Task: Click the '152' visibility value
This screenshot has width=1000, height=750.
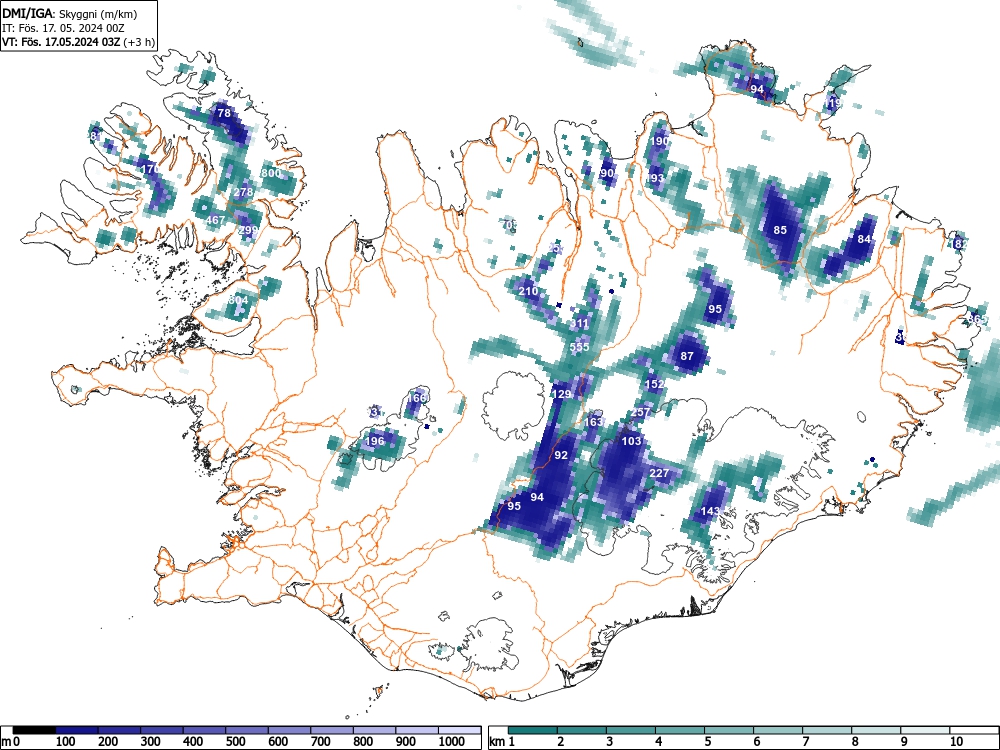Action: [x=654, y=384]
